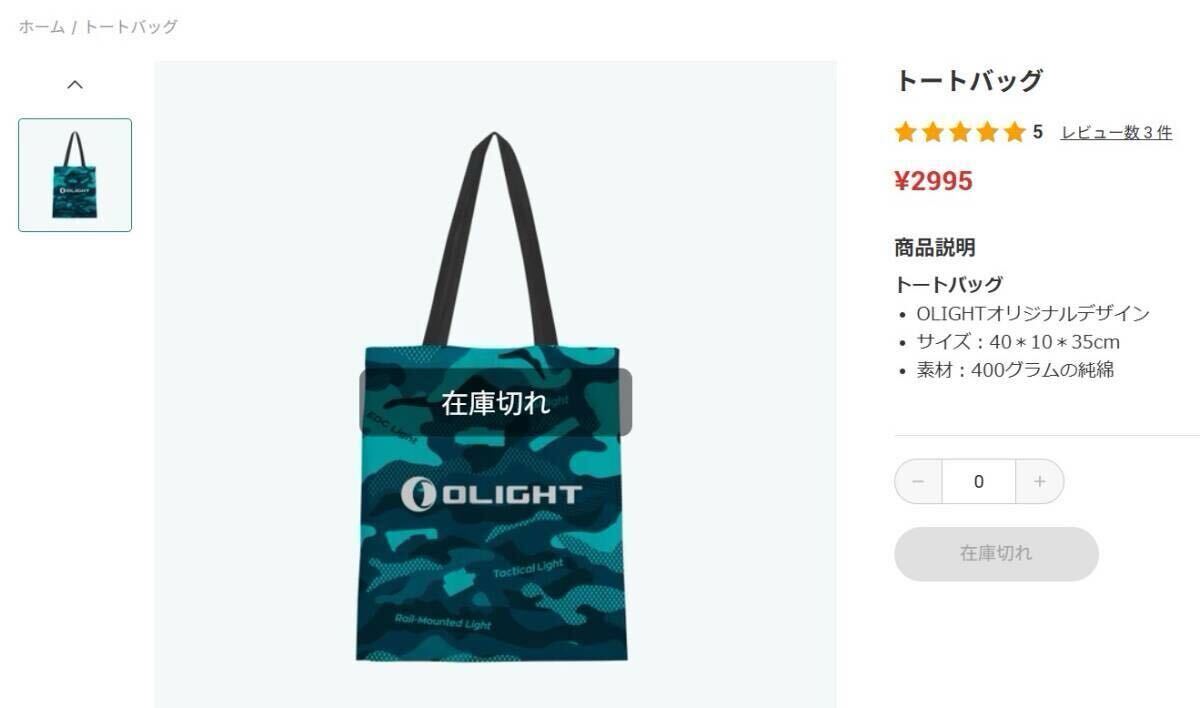Click the トートバッグ product title heading
The height and width of the screenshot is (708, 1200).
(969, 81)
